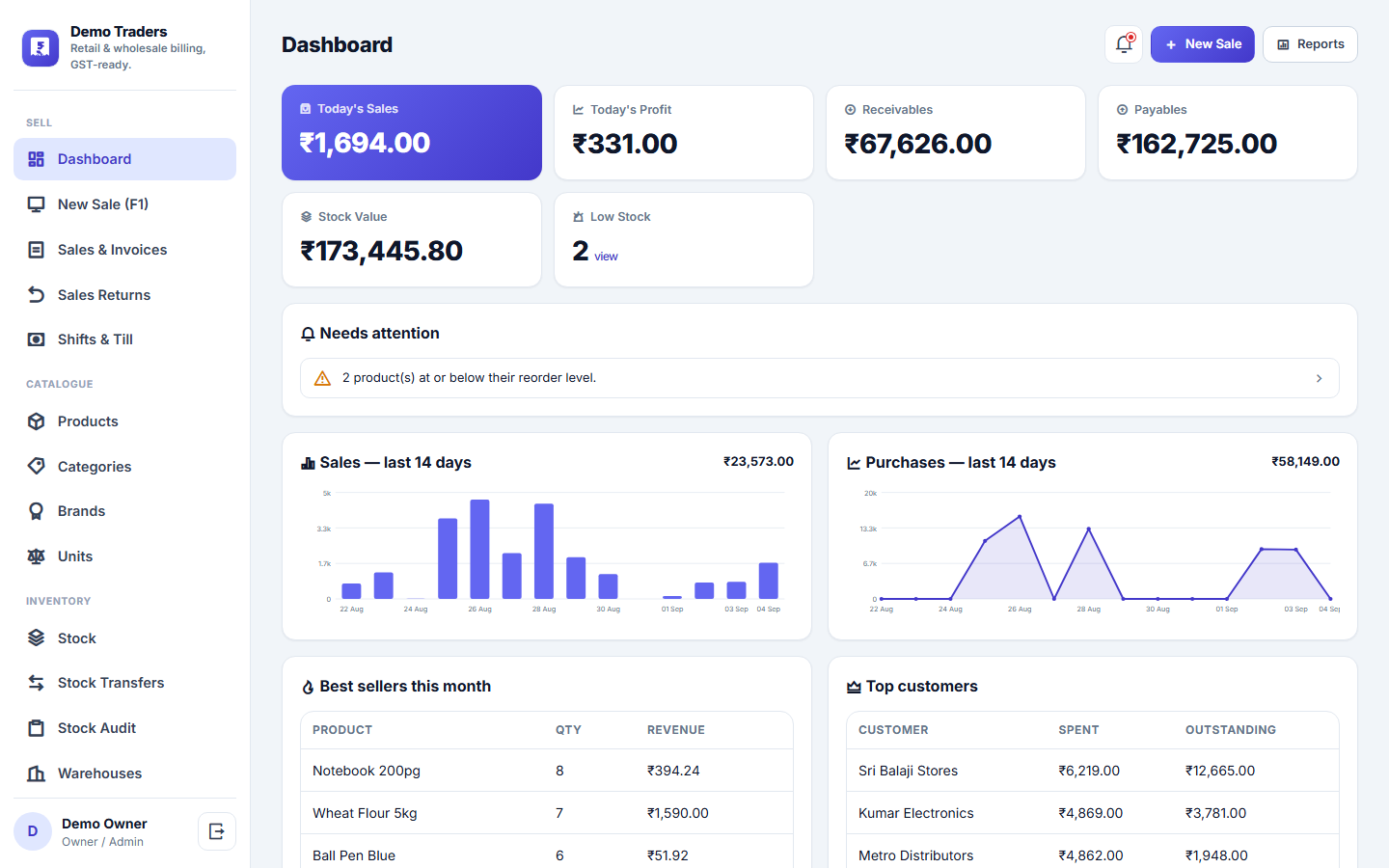1389x868 pixels.
Task: Select the Wheat Flour 5kg row
Action: pyautogui.click(x=547, y=813)
